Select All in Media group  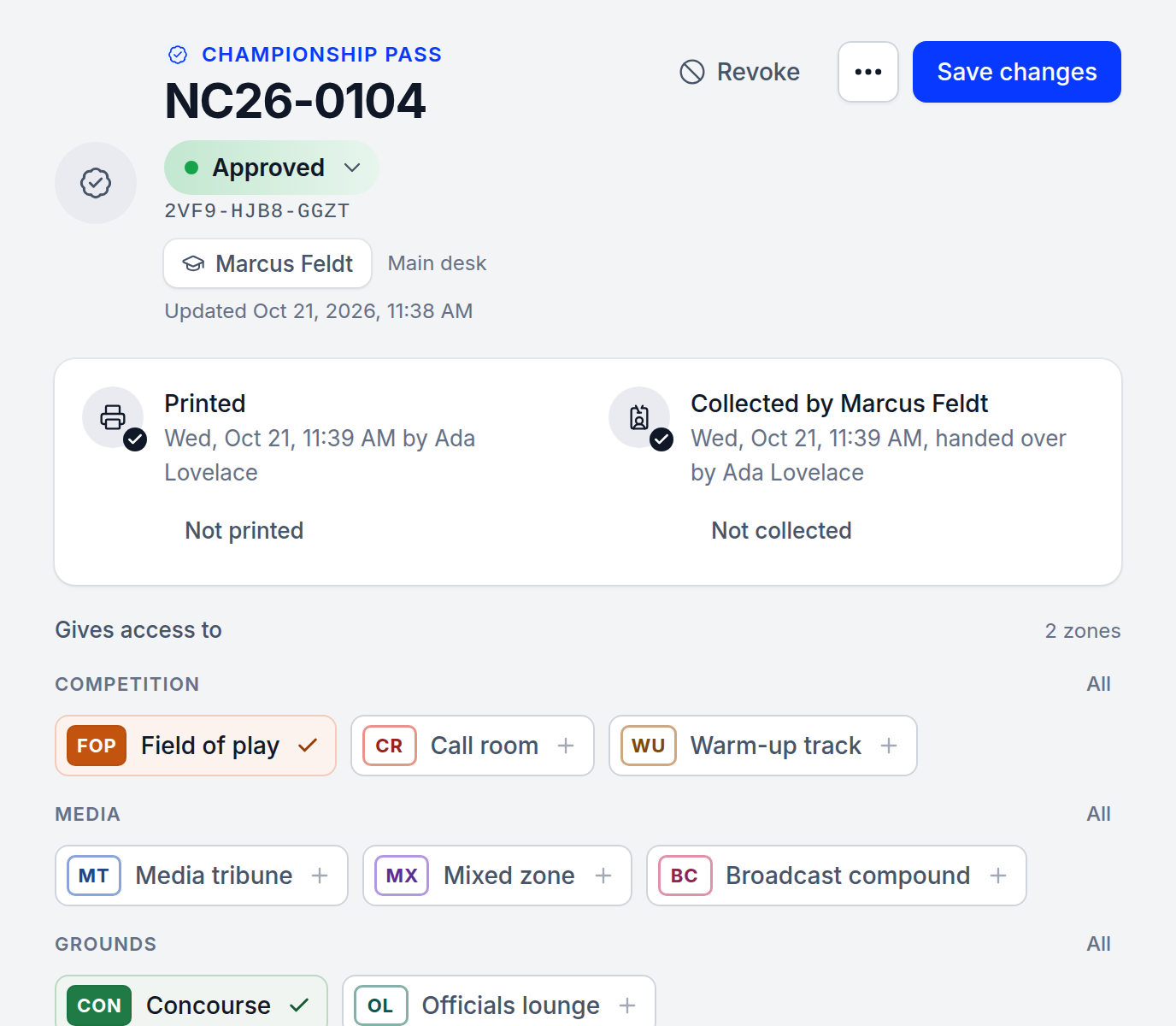click(1099, 814)
